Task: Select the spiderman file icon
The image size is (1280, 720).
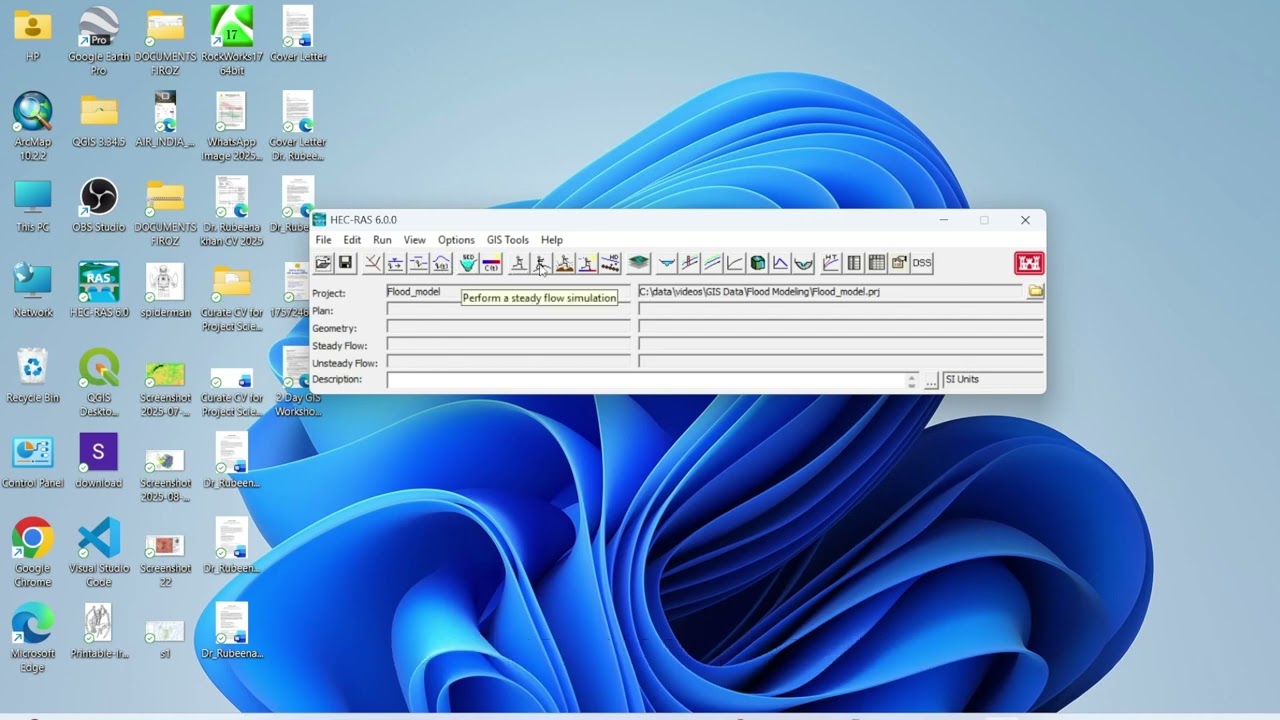Action: tap(165, 290)
